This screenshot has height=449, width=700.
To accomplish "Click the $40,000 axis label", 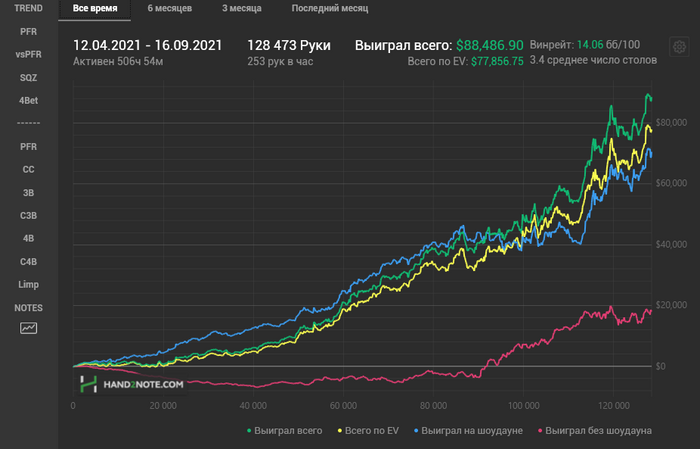I will [x=671, y=245].
